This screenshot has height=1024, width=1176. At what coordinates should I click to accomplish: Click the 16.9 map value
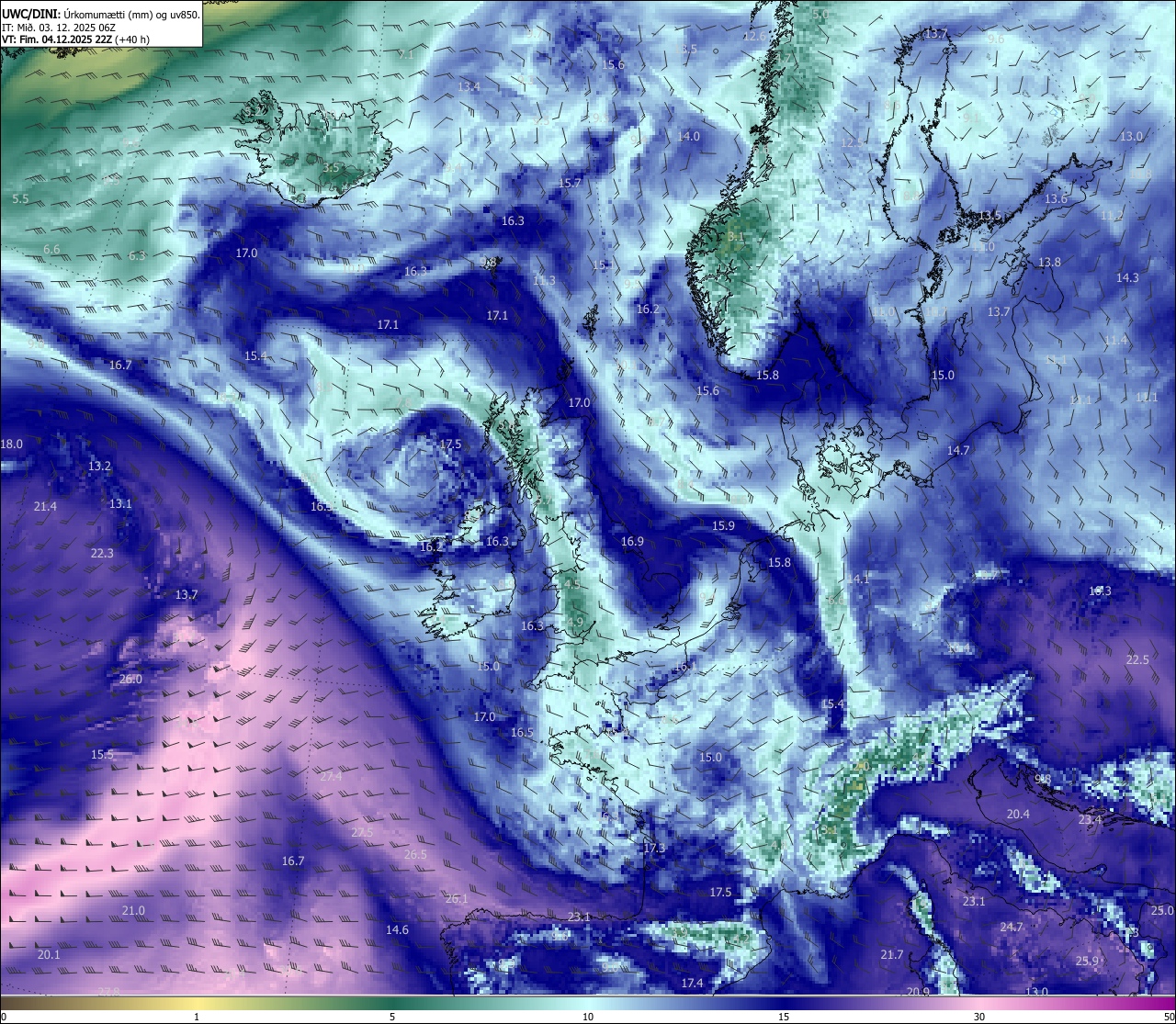click(632, 542)
